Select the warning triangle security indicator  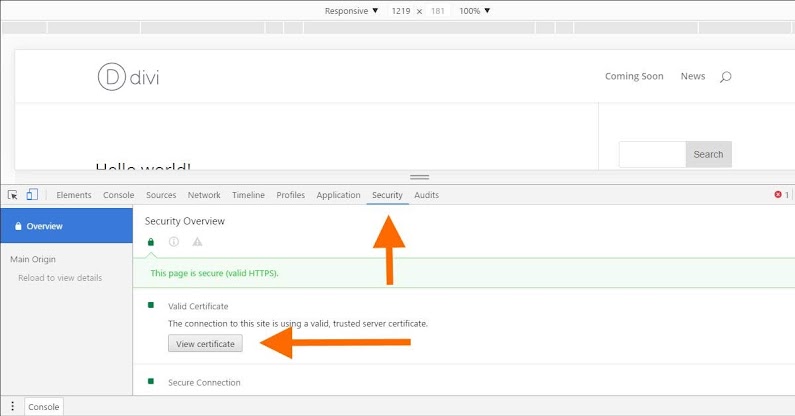197,242
